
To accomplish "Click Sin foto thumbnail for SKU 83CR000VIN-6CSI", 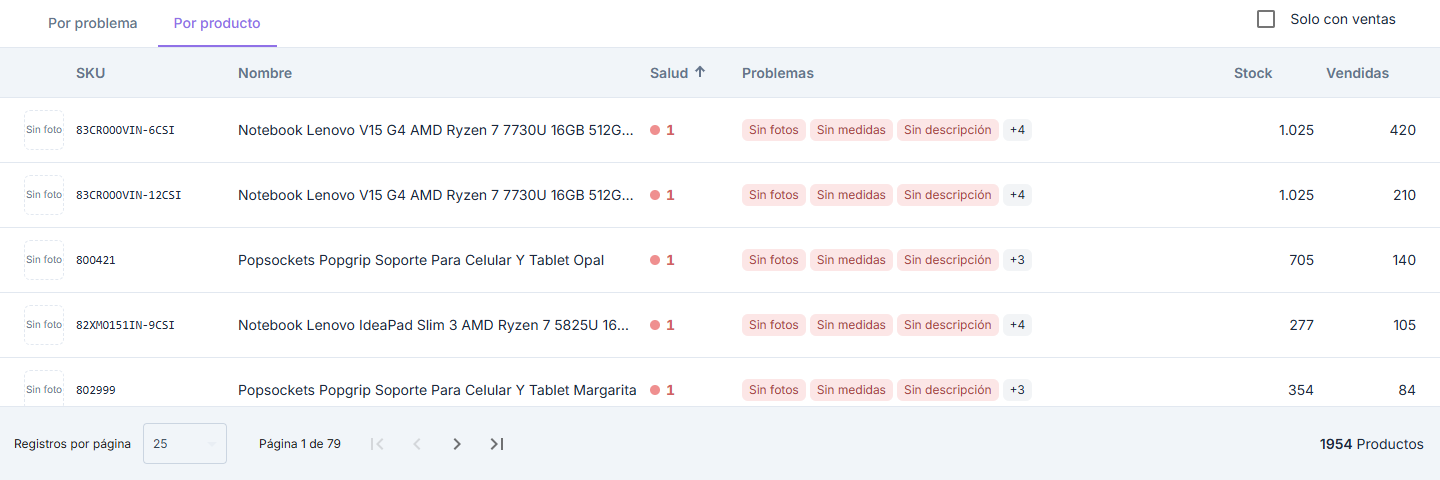I will (44, 130).
